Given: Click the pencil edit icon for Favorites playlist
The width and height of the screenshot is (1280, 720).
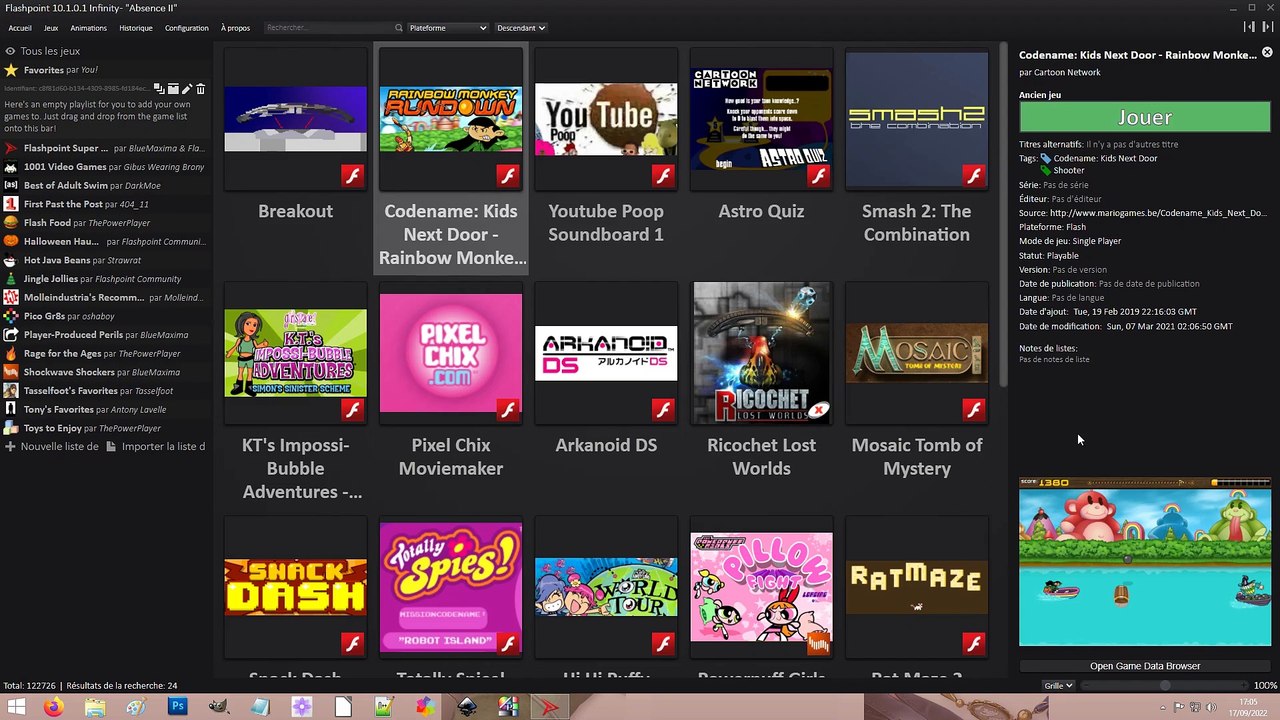Looking at the screenshot, I should tap(186, 89).
